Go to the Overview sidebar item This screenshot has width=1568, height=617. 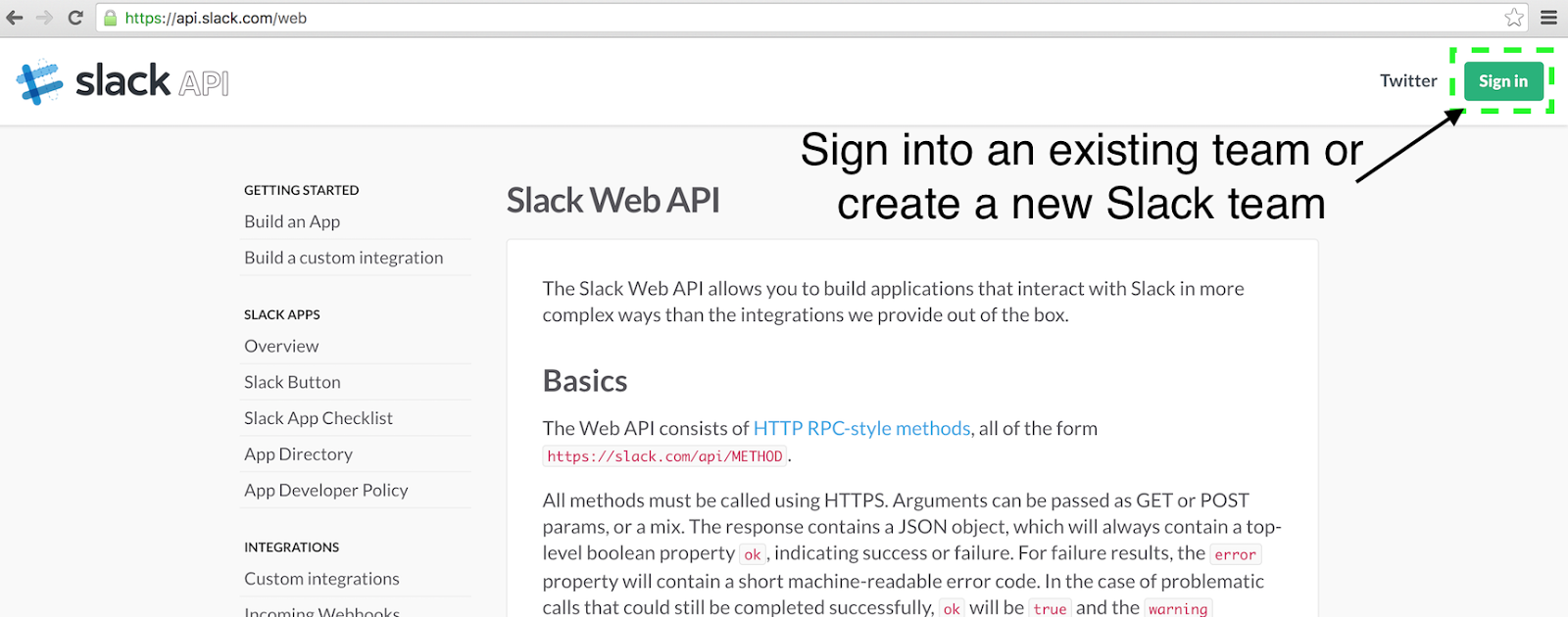pyautogui.click(x=281, y=346)
